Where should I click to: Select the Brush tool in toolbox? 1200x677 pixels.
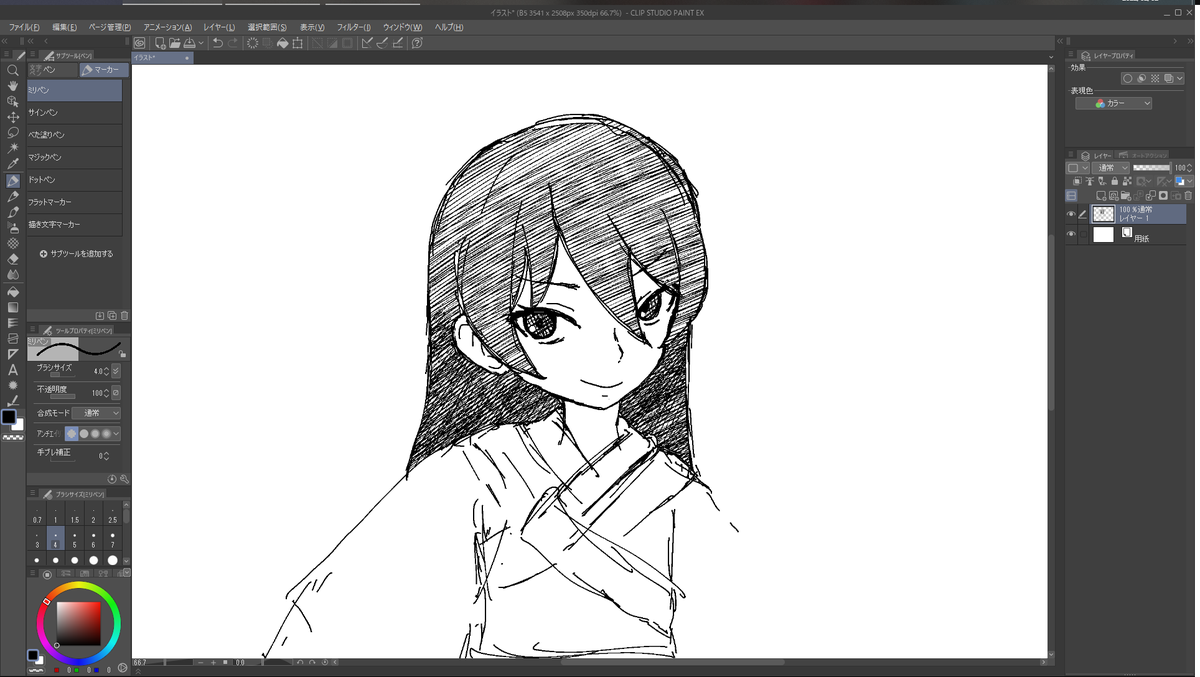coord(13,212)
